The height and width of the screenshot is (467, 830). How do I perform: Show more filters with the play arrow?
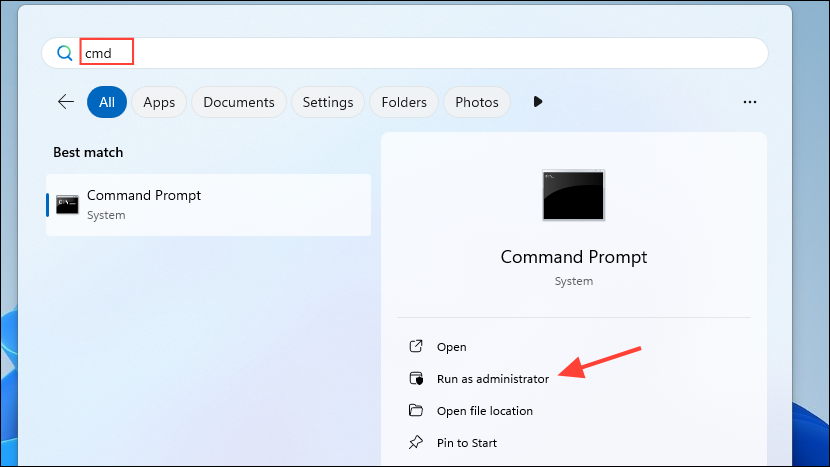tap(538, 102)
